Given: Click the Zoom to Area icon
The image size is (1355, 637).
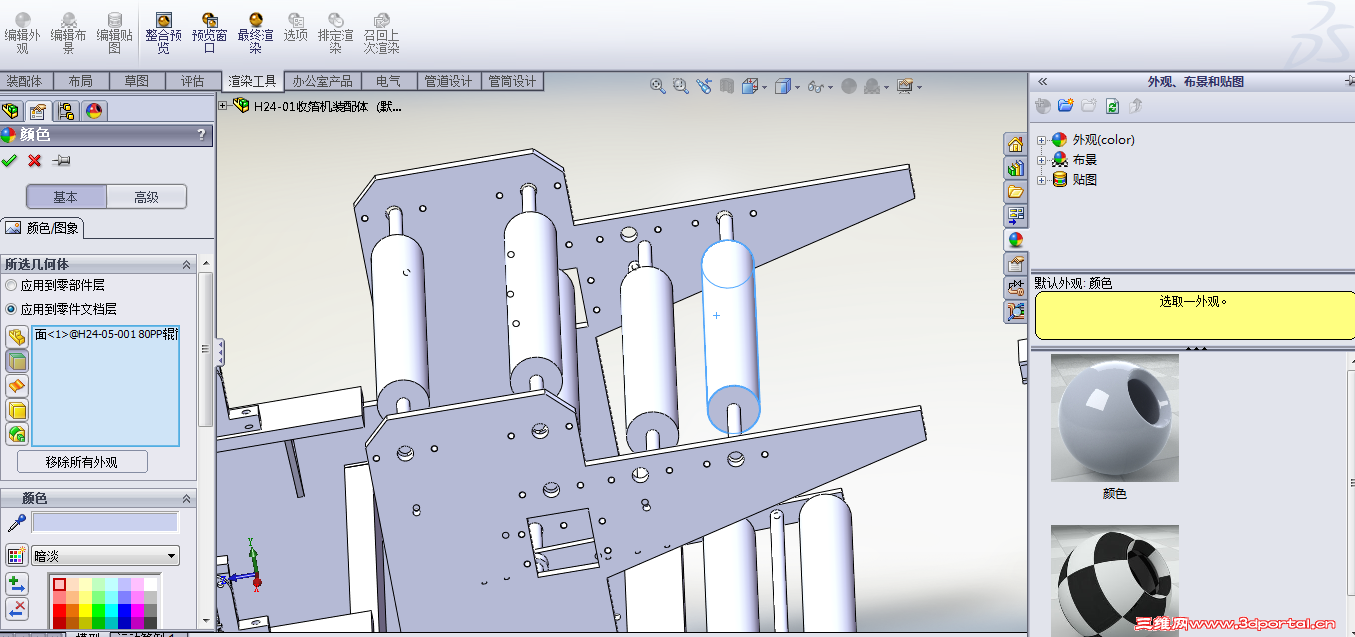Looking at the screenshot, I should [x=681, y=86].
